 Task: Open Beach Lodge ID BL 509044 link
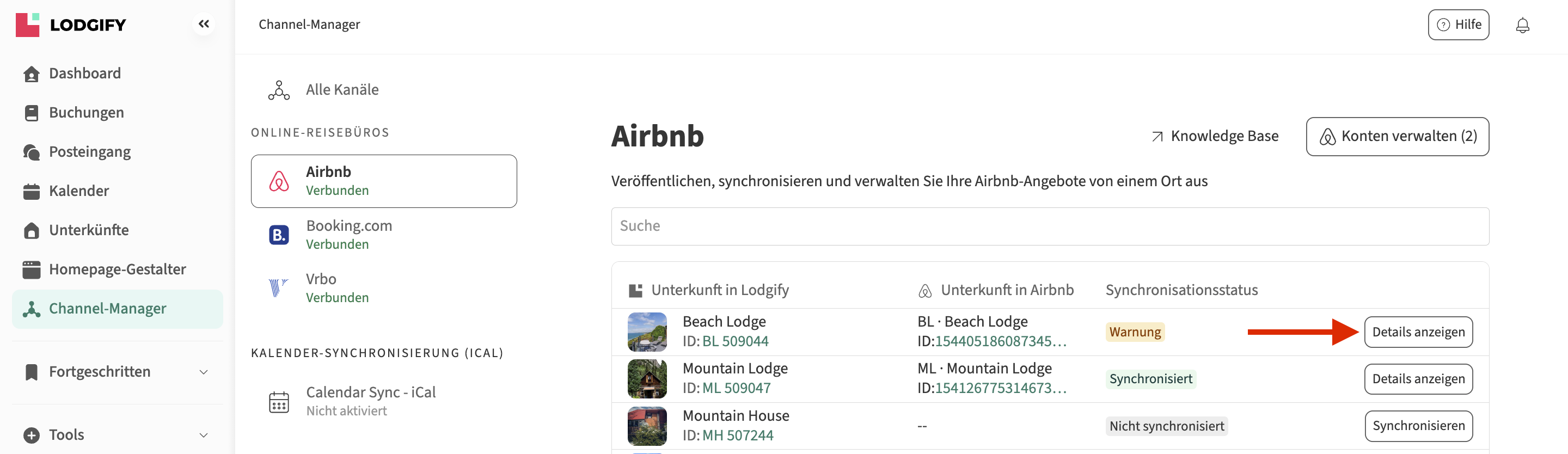click(734, 341)
